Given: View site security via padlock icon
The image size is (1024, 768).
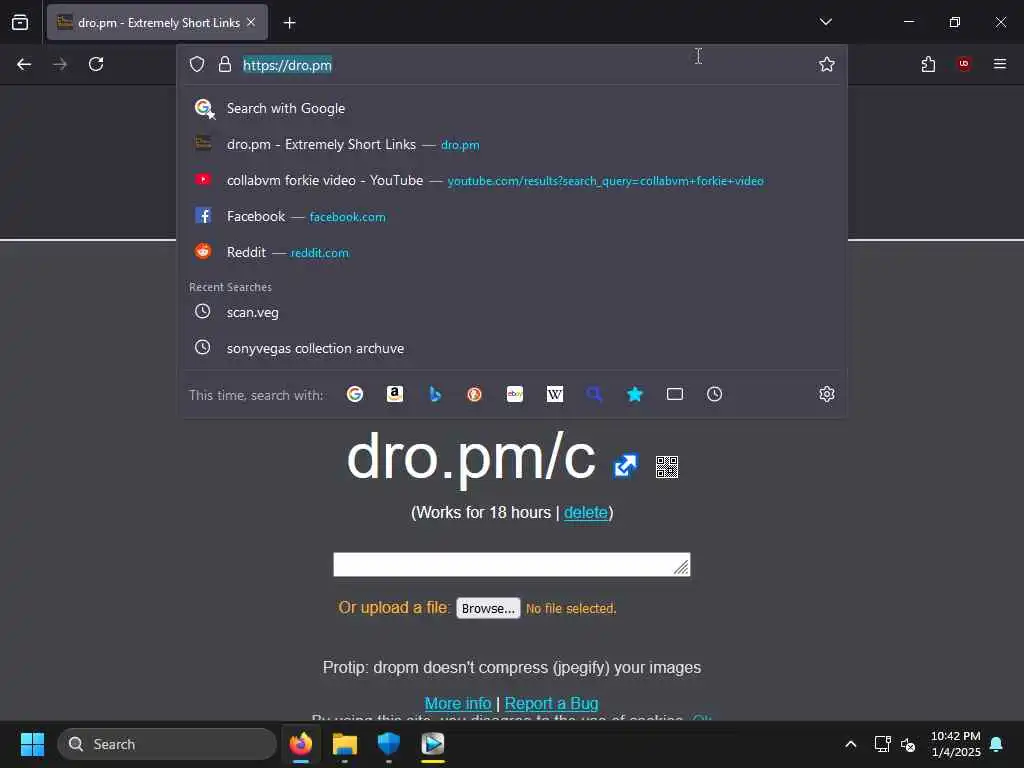Looking at the screenshot, I should (225, 64).
